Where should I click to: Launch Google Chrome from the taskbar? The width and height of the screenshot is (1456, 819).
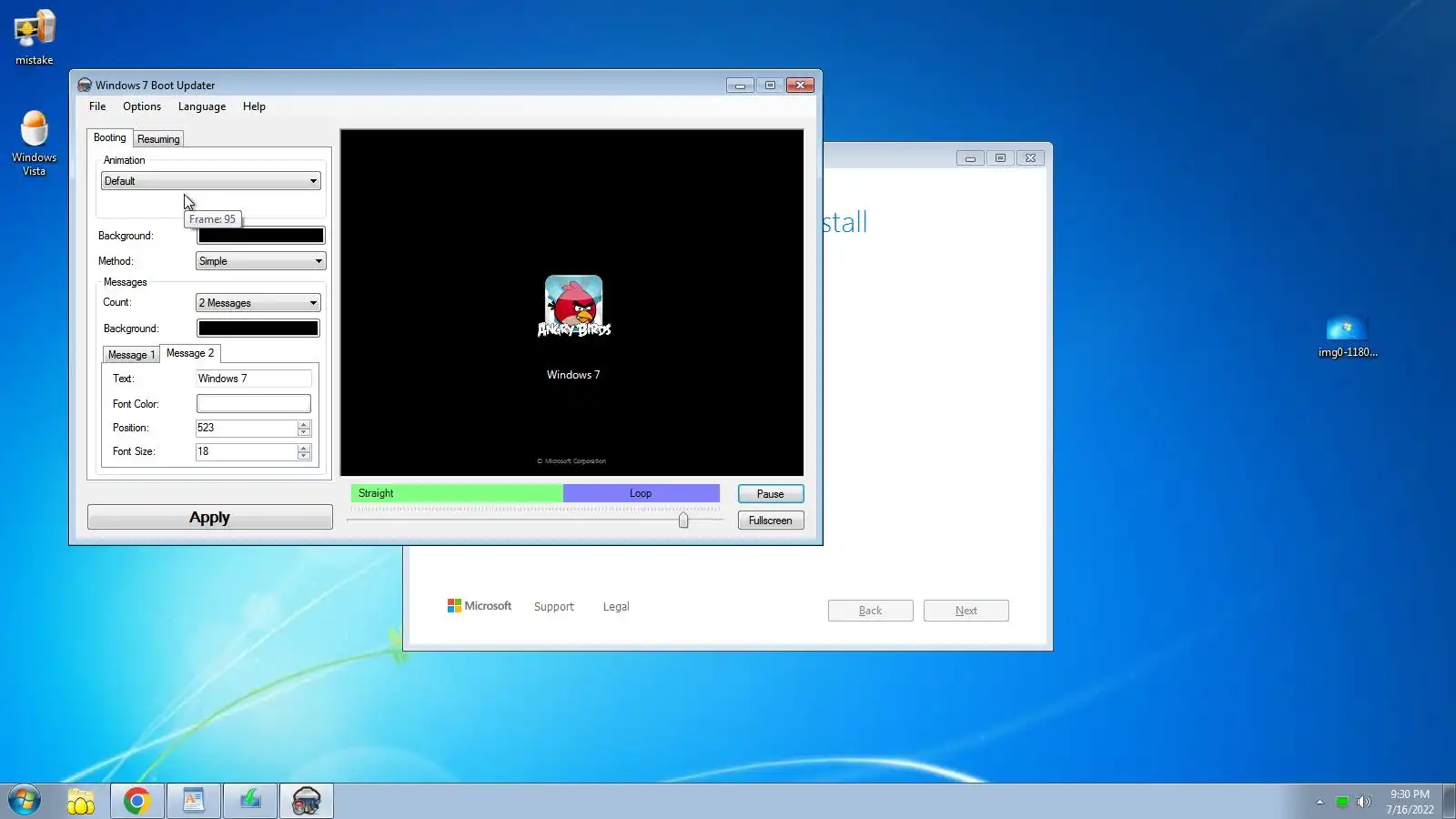137,801
